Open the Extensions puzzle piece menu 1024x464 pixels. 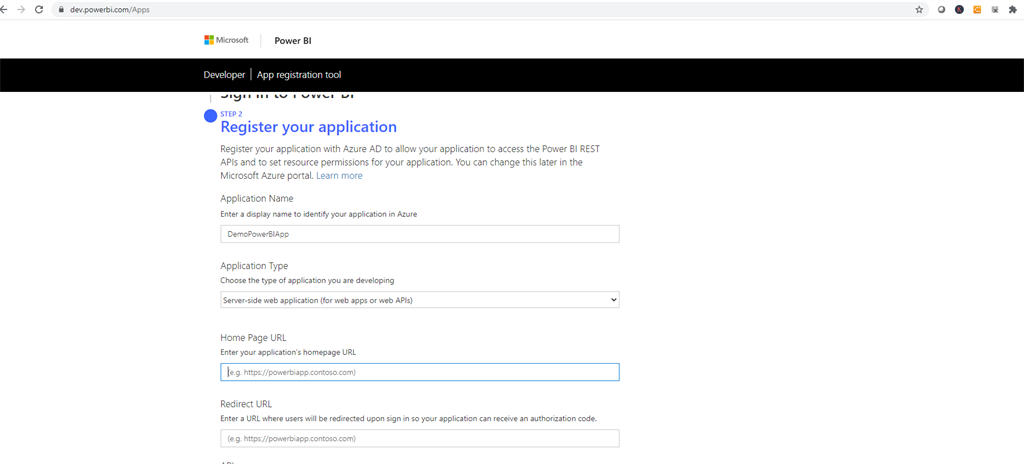tap(1012, 9)
